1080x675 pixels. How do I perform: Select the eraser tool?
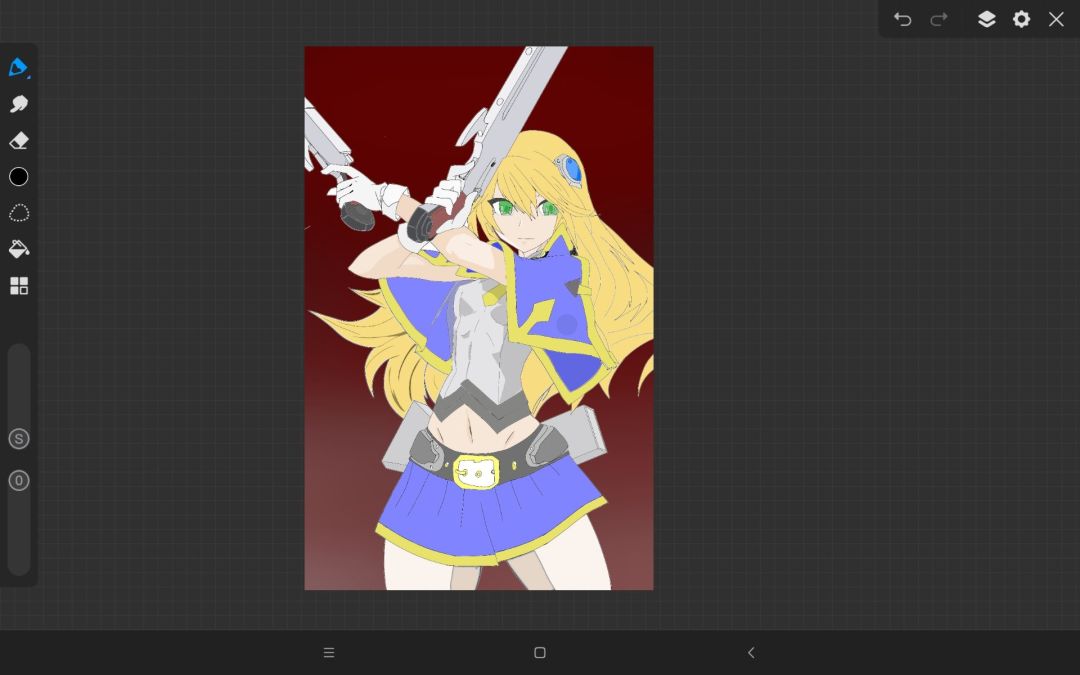pyautogui.click(x=19, y=141)
